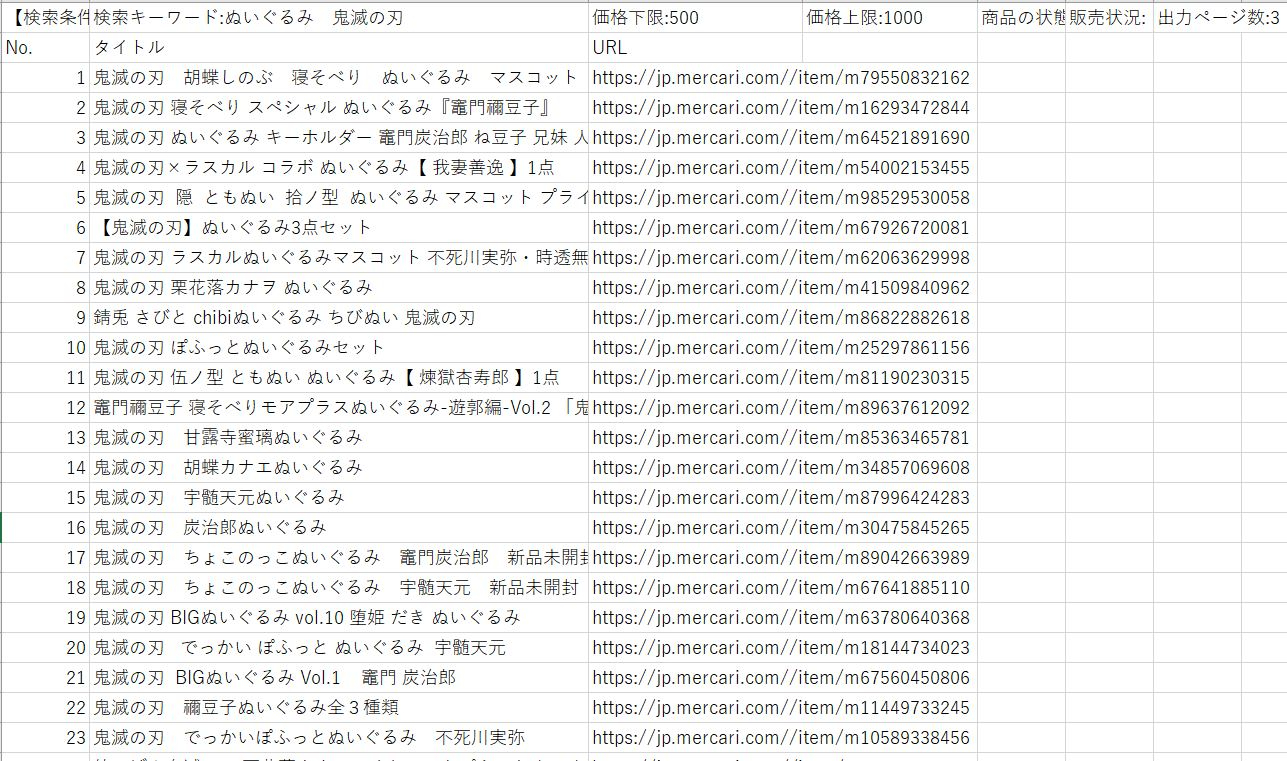Select title 胡蝶しのぶ 寝そべり ぬいぐるみ マスコット
Viewport: 1287px width, 761px height.
339,77
